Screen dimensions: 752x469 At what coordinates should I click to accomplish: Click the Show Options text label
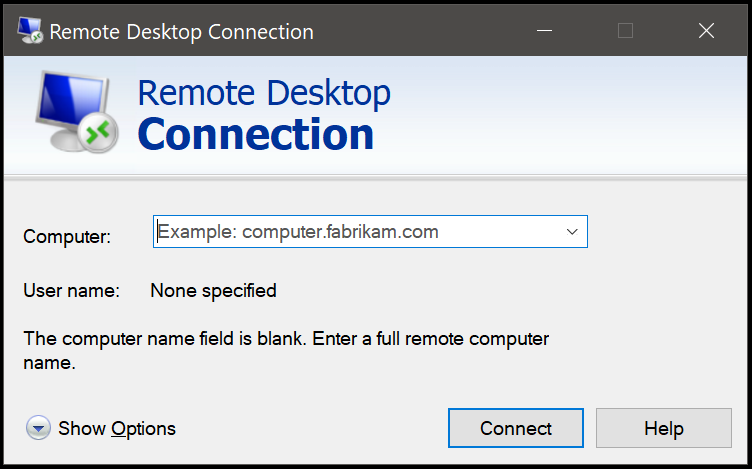117,429
